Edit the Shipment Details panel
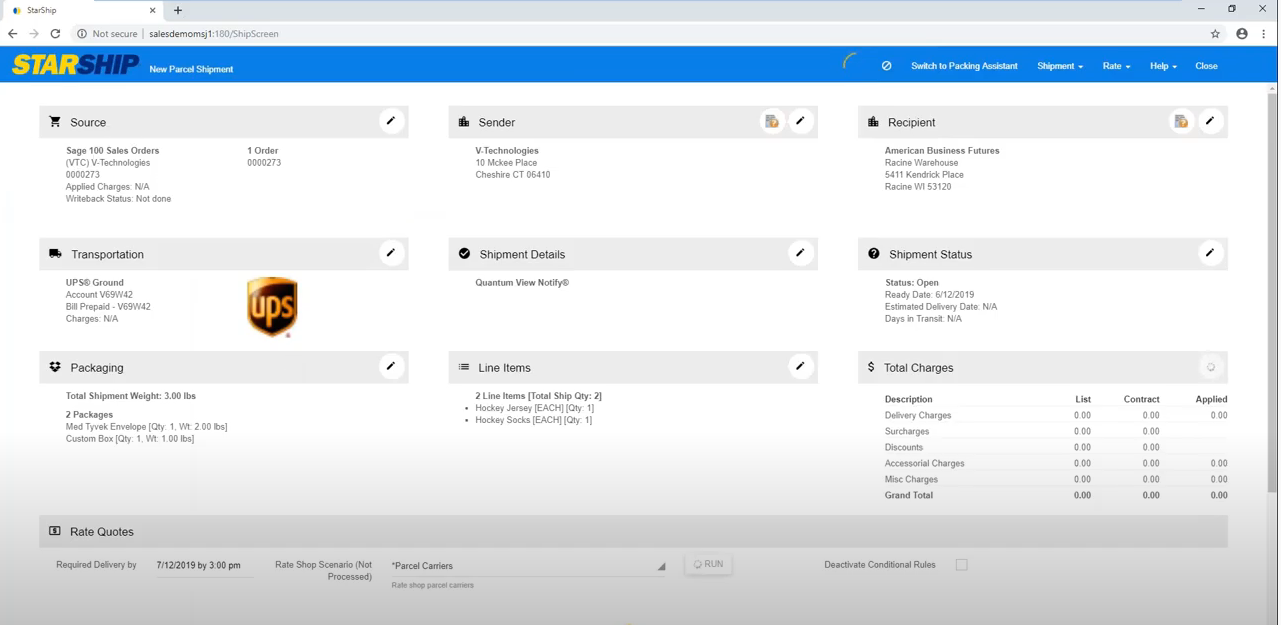1281x625 pixels. coord(800,253)
